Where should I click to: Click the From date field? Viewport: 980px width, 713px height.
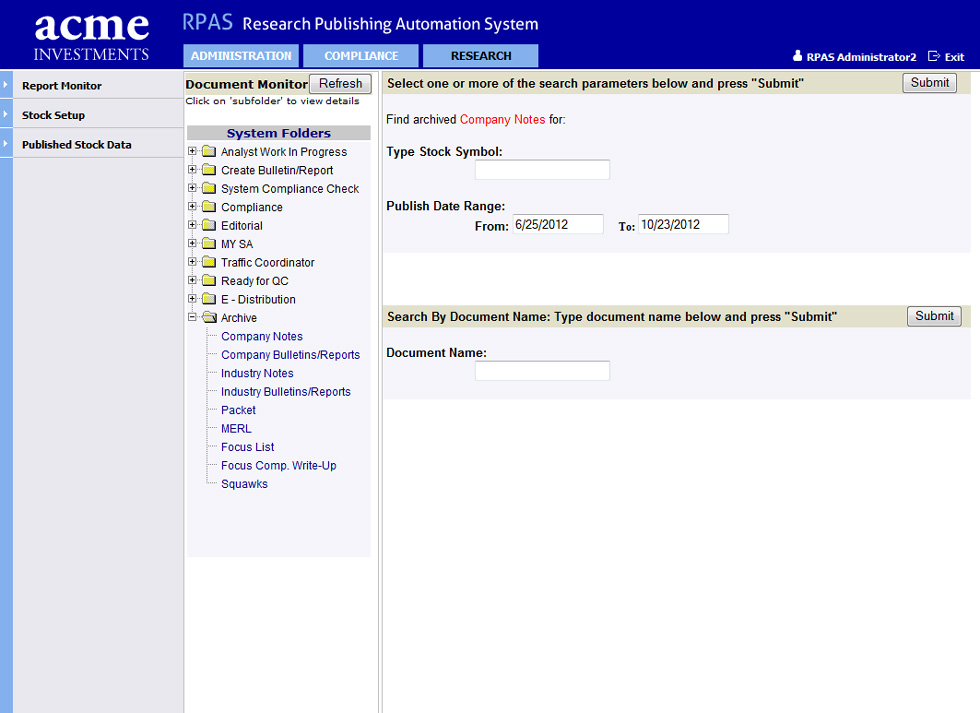(x=558, y=224)
